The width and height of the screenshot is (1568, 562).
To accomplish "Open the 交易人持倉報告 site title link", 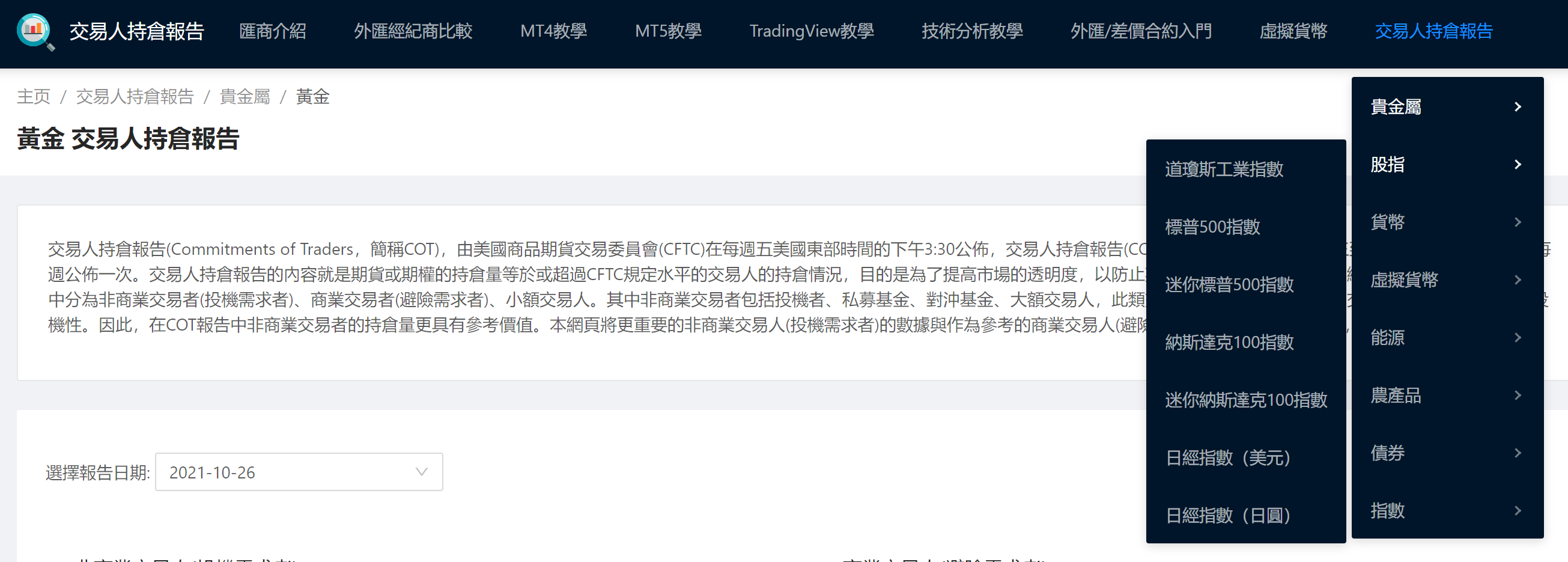I will (136, 31).
